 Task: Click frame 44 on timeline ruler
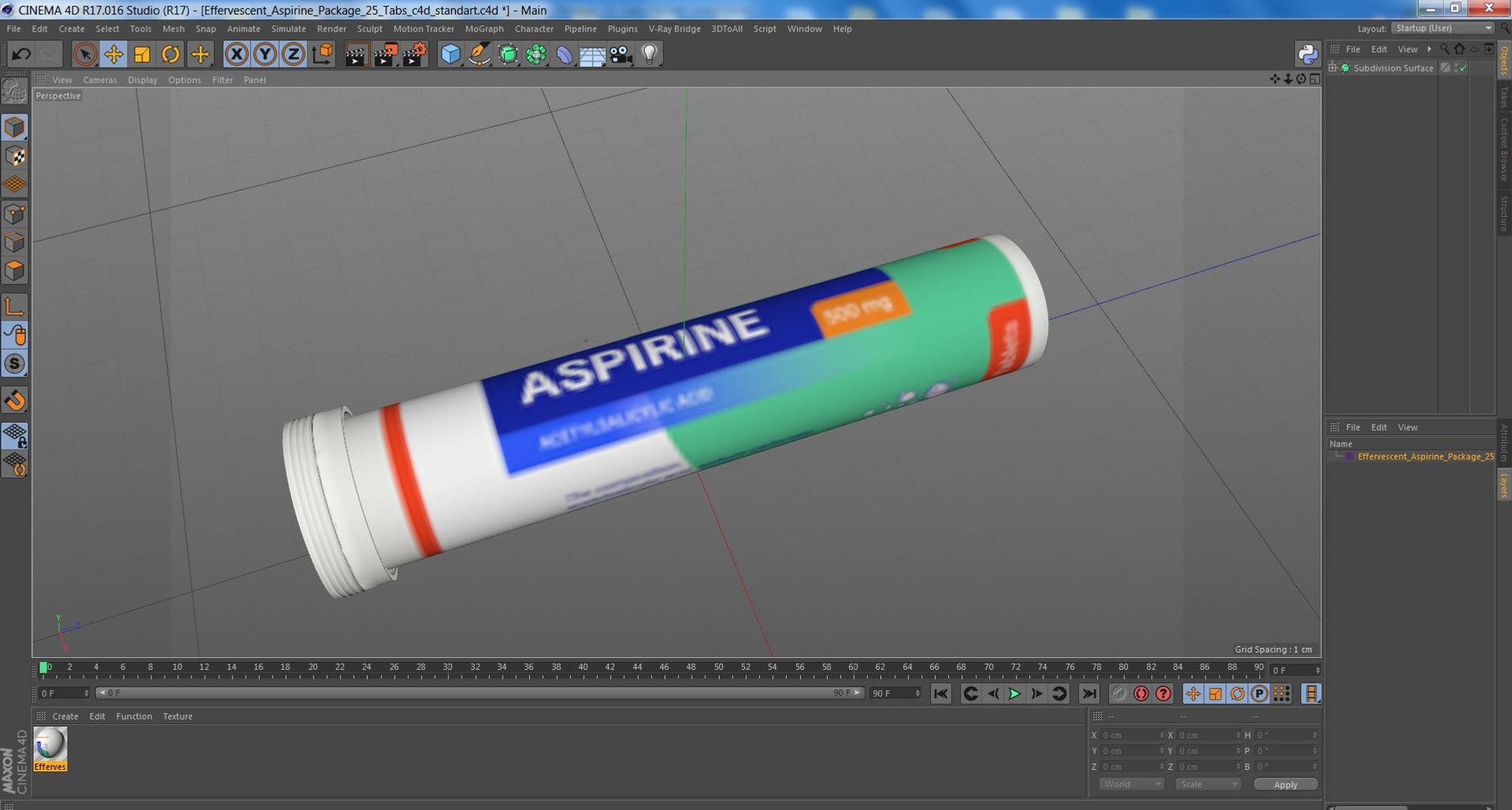(x=636, y=668)
